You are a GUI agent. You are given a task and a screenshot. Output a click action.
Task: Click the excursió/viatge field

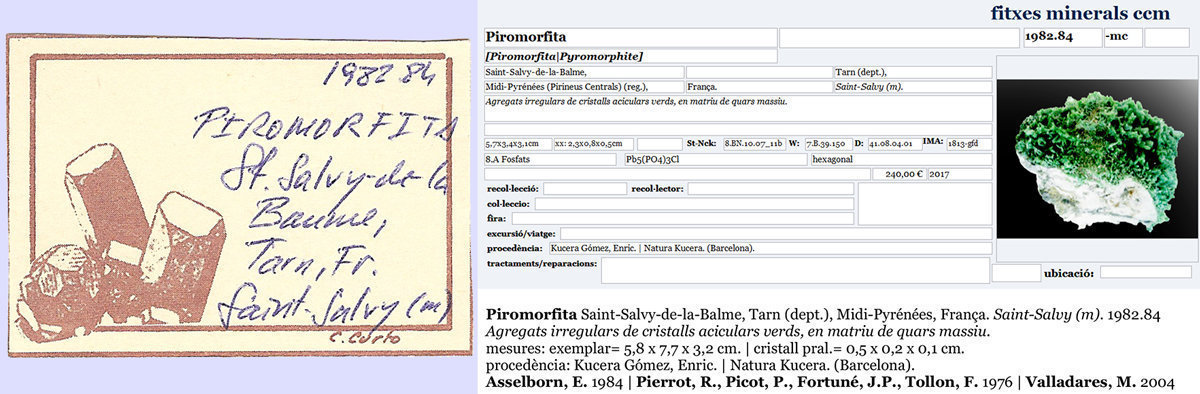point(776,233)
